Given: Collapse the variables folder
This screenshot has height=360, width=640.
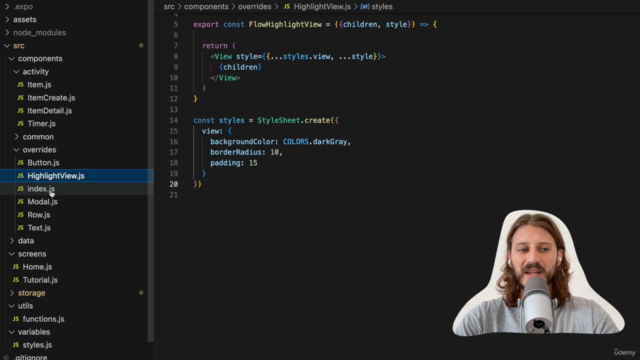Looking at the screenshot, I should tap(12, 332).
